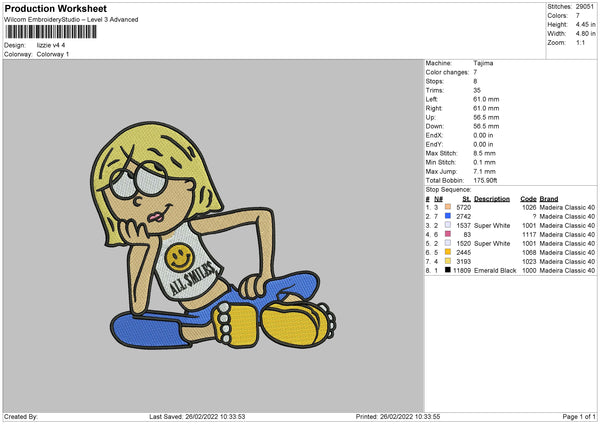Pick the pink swatch with 83 stitches
600x424 pixels.
click(448, 234)
